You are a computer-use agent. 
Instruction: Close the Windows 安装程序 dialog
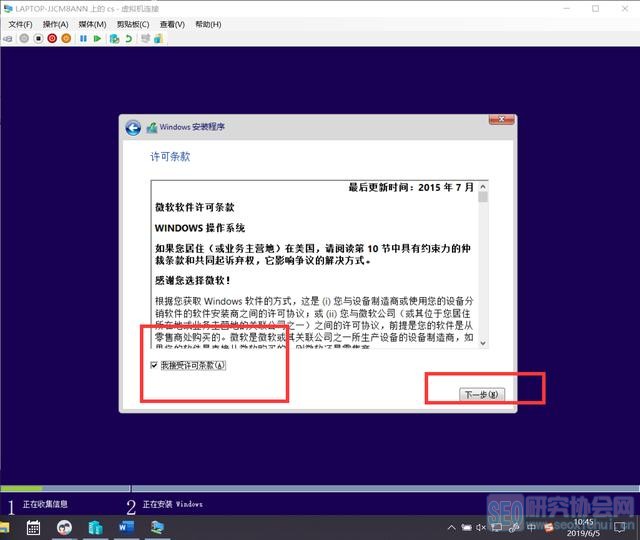point(501,119)
